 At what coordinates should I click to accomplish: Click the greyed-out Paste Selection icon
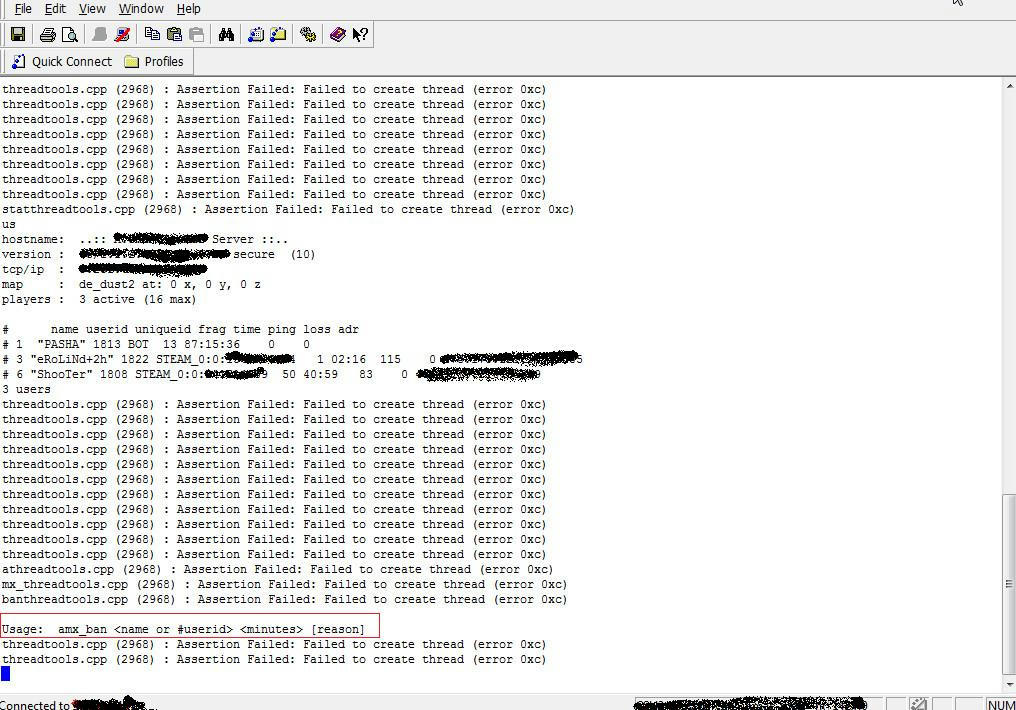click(197, 34)
